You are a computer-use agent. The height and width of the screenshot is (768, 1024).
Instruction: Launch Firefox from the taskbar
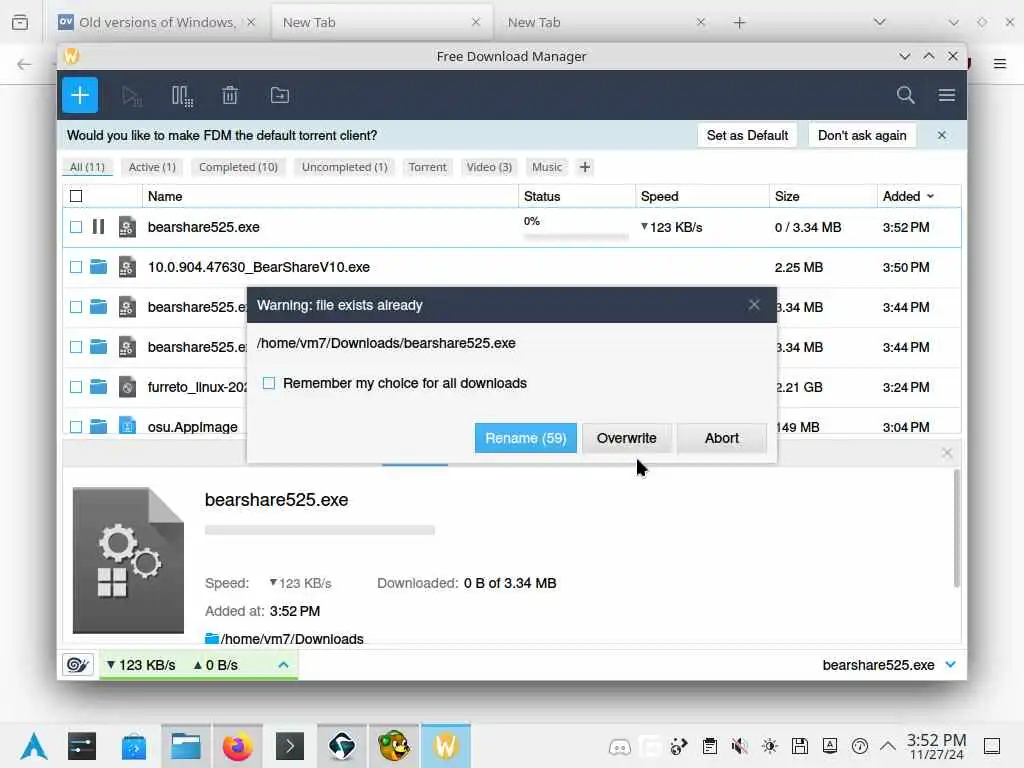click(237, 746)
